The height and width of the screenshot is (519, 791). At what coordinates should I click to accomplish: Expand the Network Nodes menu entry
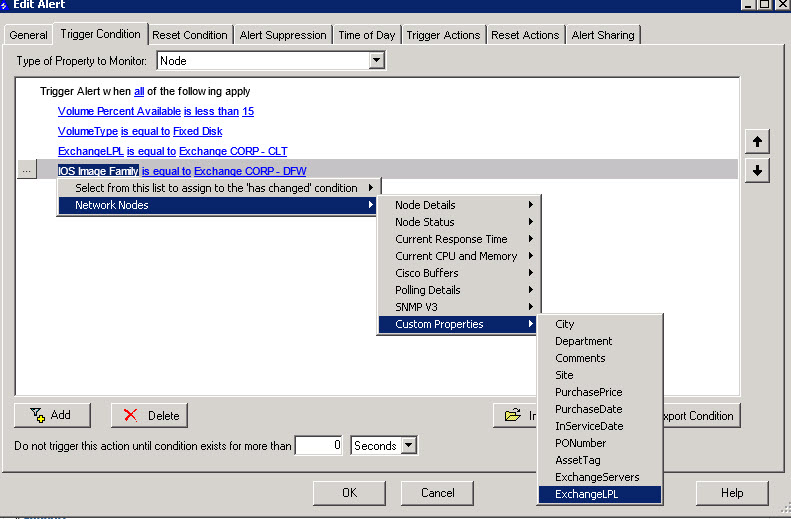(218, 205)
